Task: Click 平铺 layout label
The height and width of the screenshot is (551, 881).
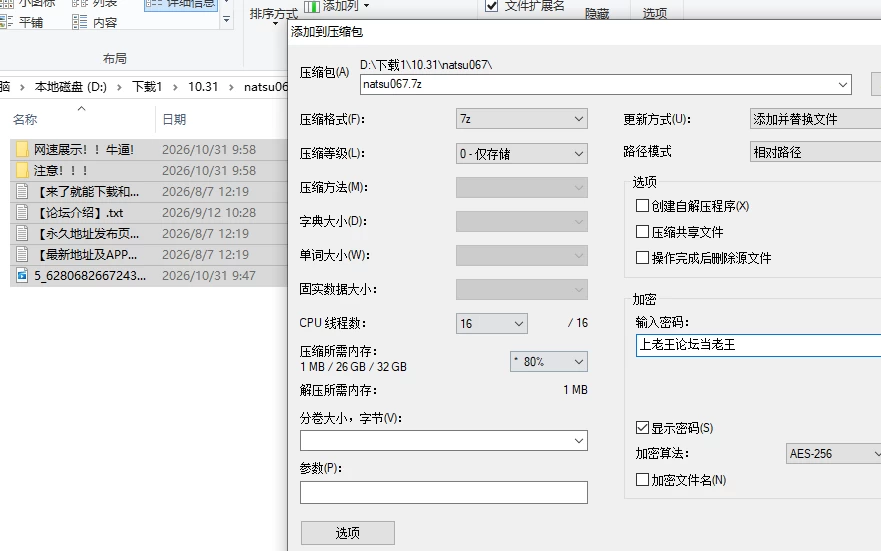Action: coord(31,22)
